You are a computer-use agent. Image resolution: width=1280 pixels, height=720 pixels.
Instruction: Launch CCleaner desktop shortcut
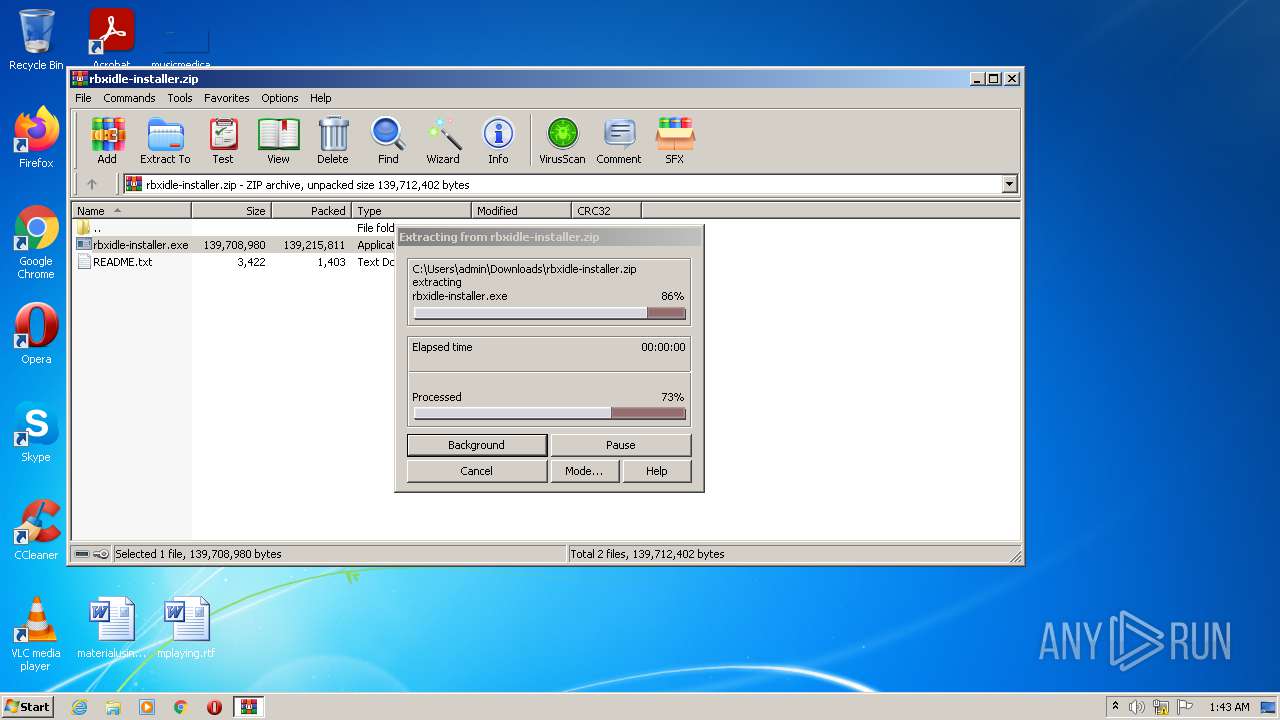36,530
